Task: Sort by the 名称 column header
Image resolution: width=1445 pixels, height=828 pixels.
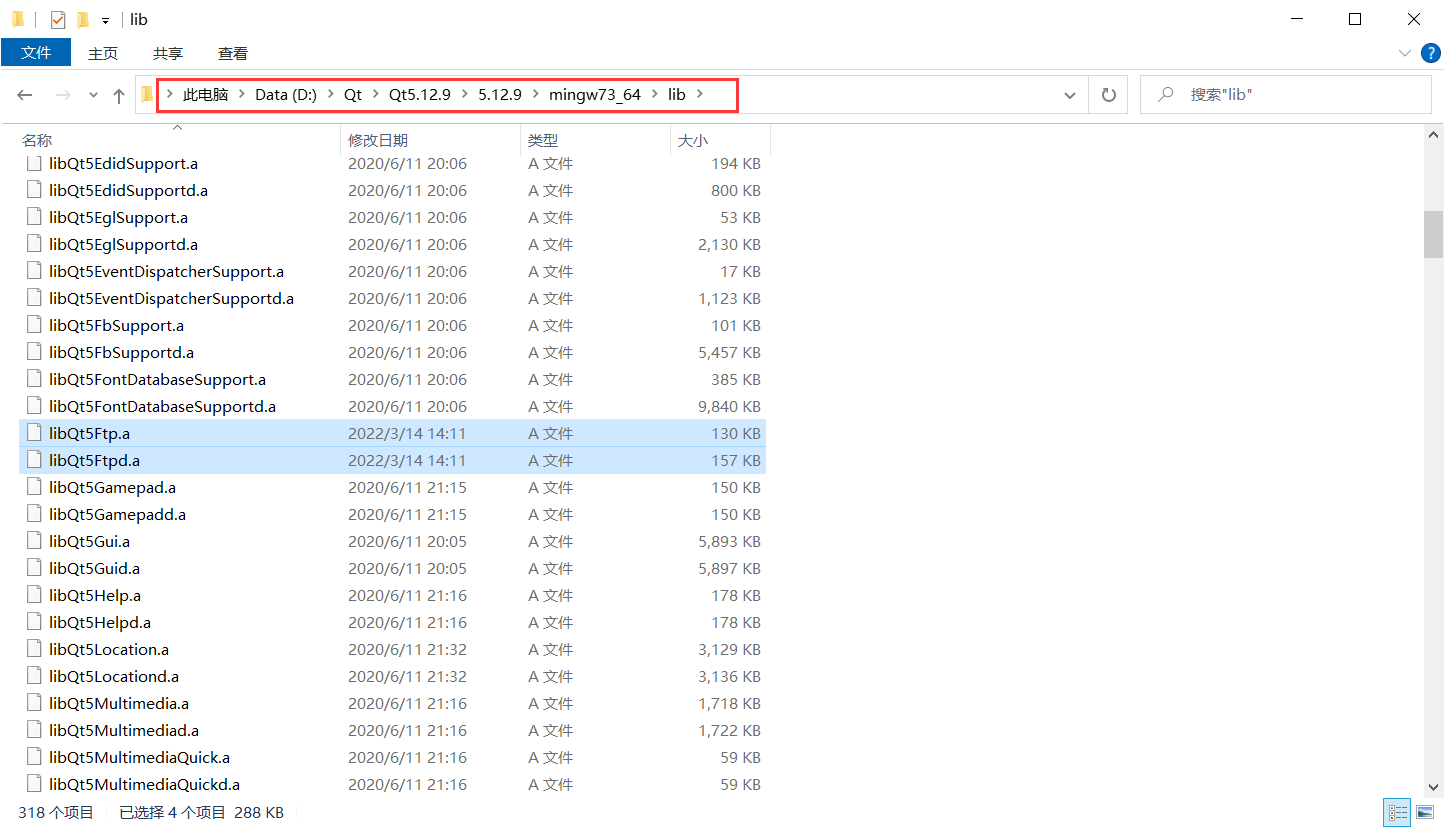Action: [180, 141]
